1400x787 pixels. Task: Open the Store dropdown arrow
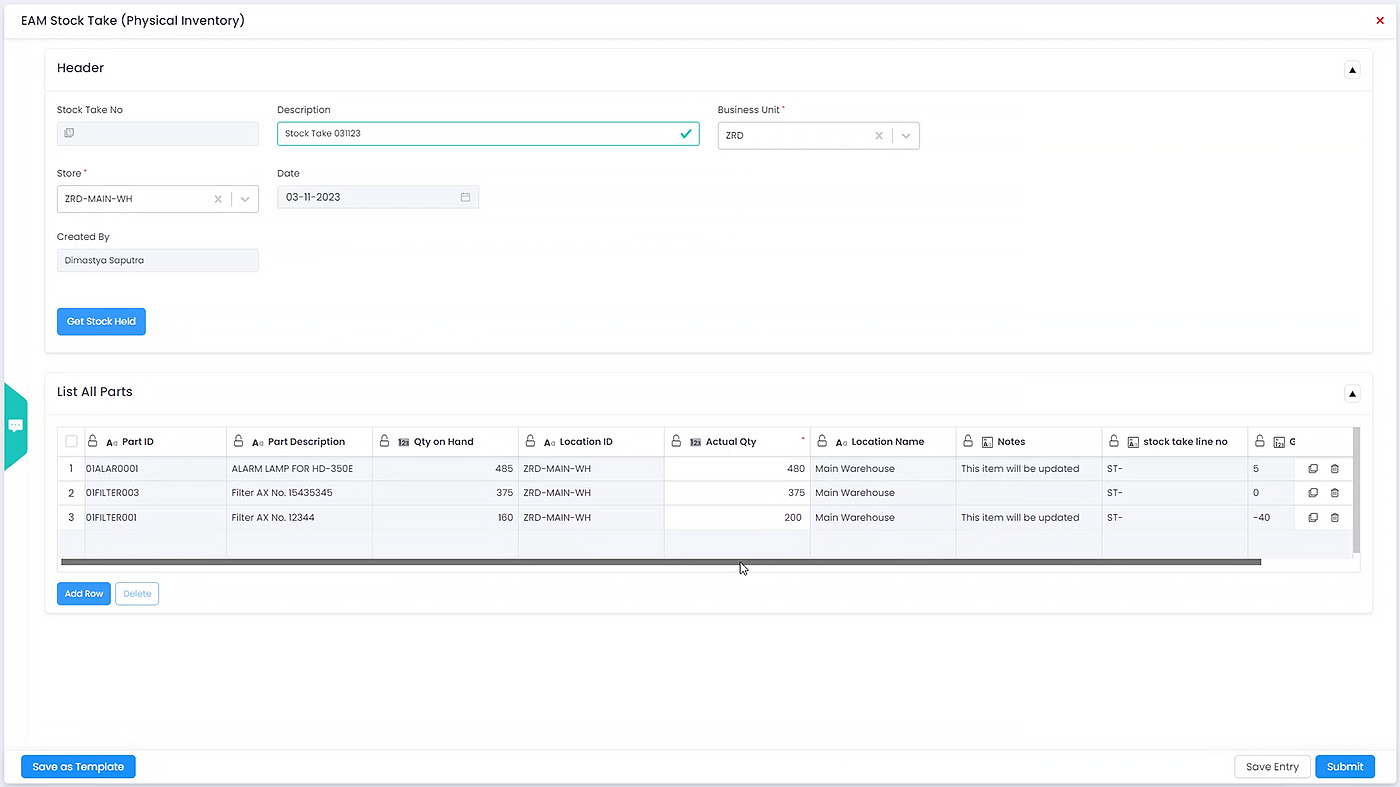[245, 199]
